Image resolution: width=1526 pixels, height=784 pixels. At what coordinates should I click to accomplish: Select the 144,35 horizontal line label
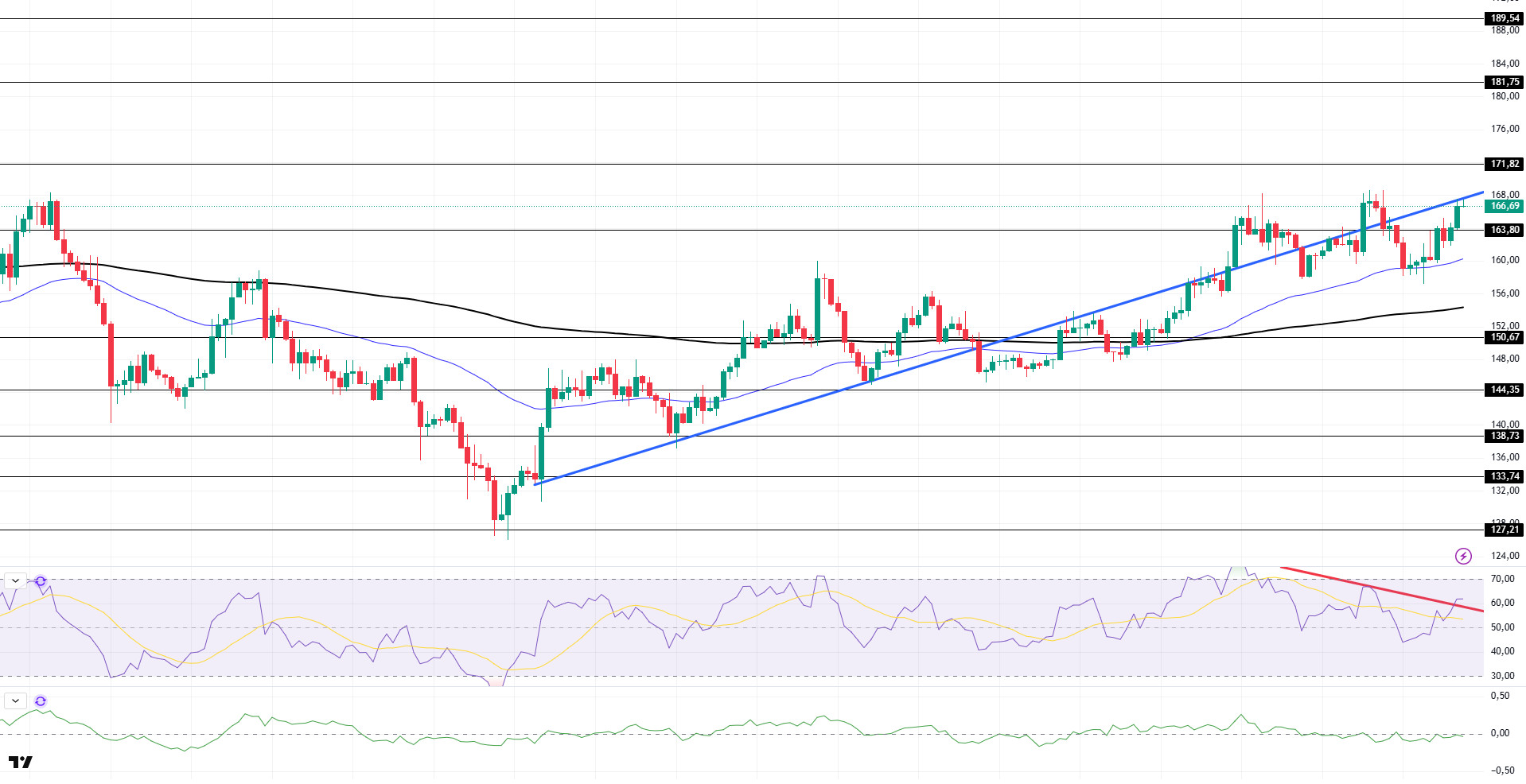[x=1505, y=390]
